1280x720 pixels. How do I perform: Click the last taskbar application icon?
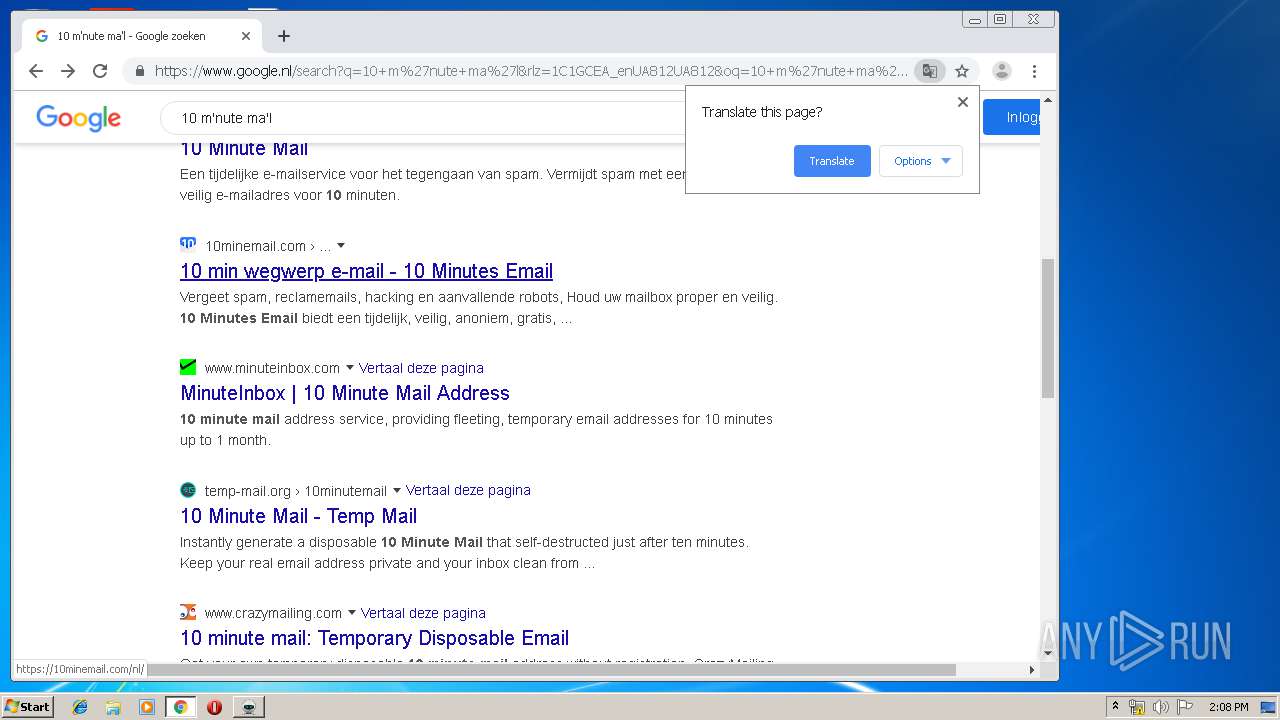tap(249, 707)
